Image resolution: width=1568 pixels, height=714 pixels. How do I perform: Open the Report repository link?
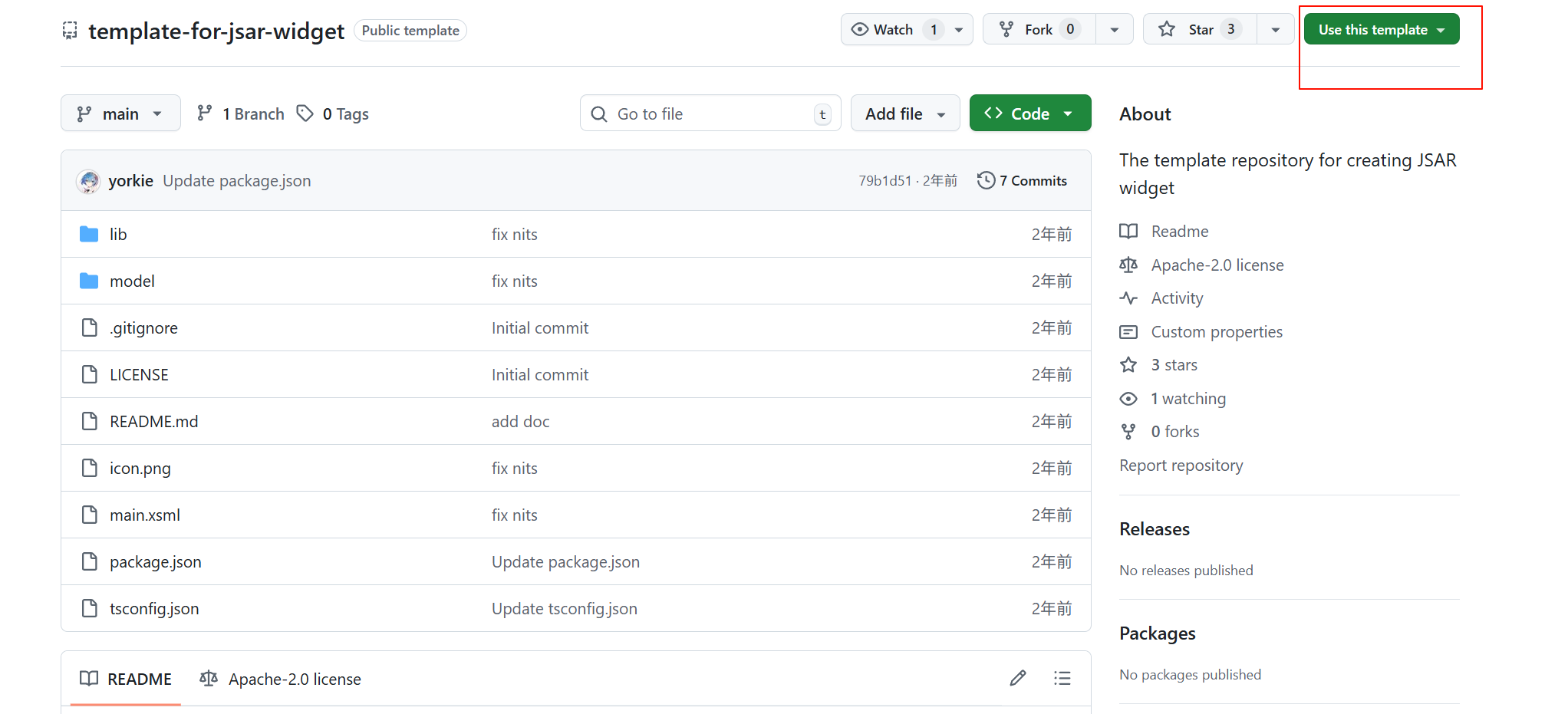(x=1181, y=465)
